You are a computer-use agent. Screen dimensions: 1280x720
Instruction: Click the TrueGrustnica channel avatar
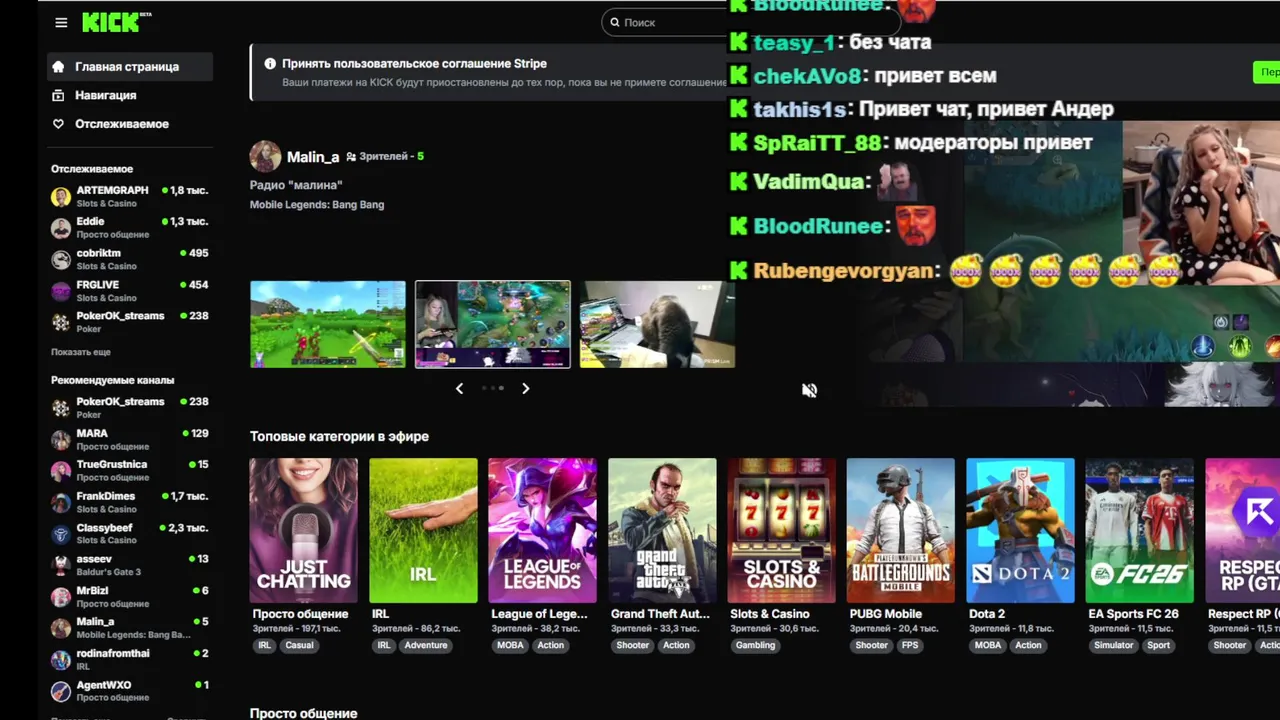(61, 470)
